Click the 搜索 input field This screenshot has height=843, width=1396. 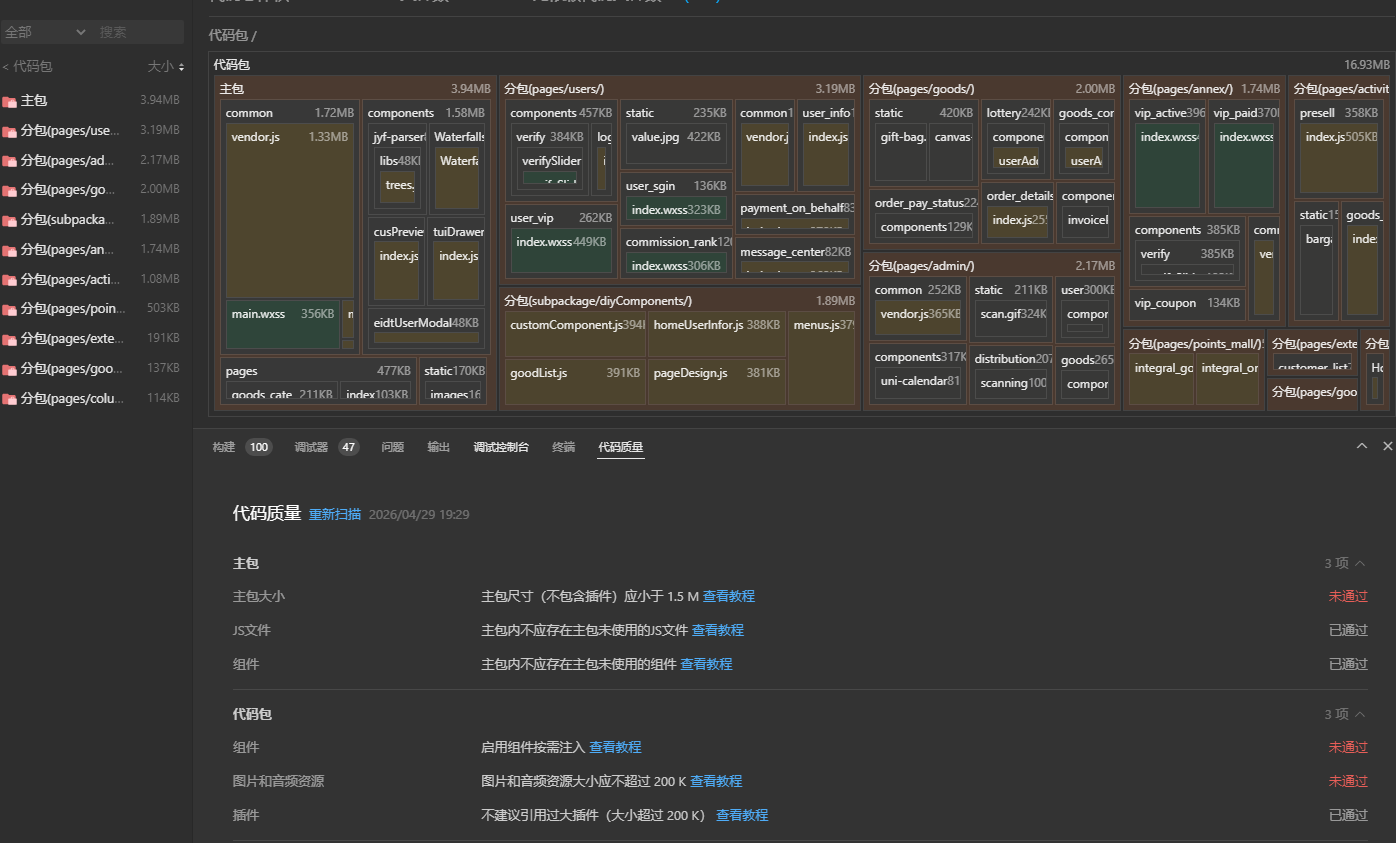click(138, 32)
